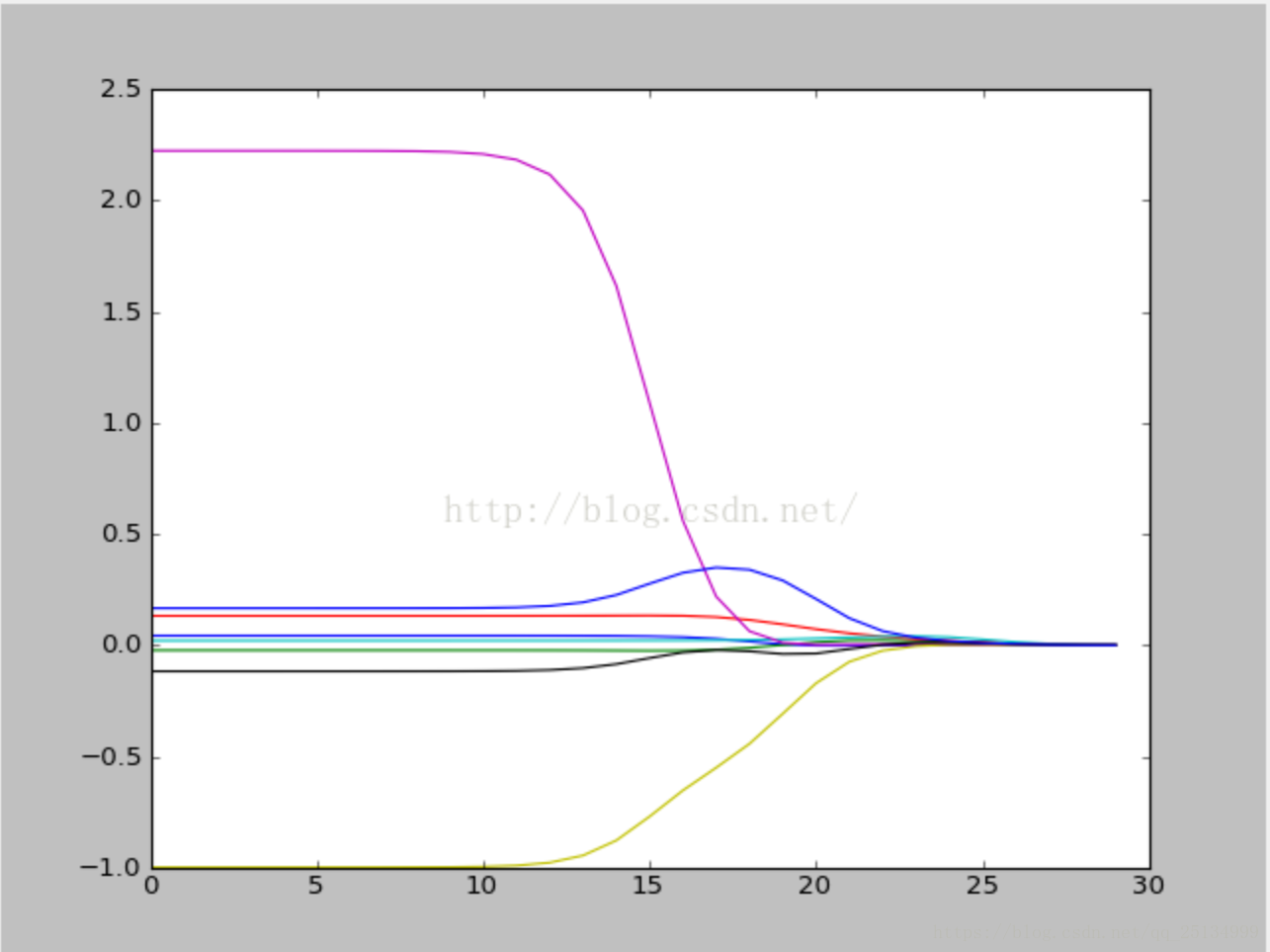
Task: Click the y-axis tick label 0.0
Action: point(120,645)
